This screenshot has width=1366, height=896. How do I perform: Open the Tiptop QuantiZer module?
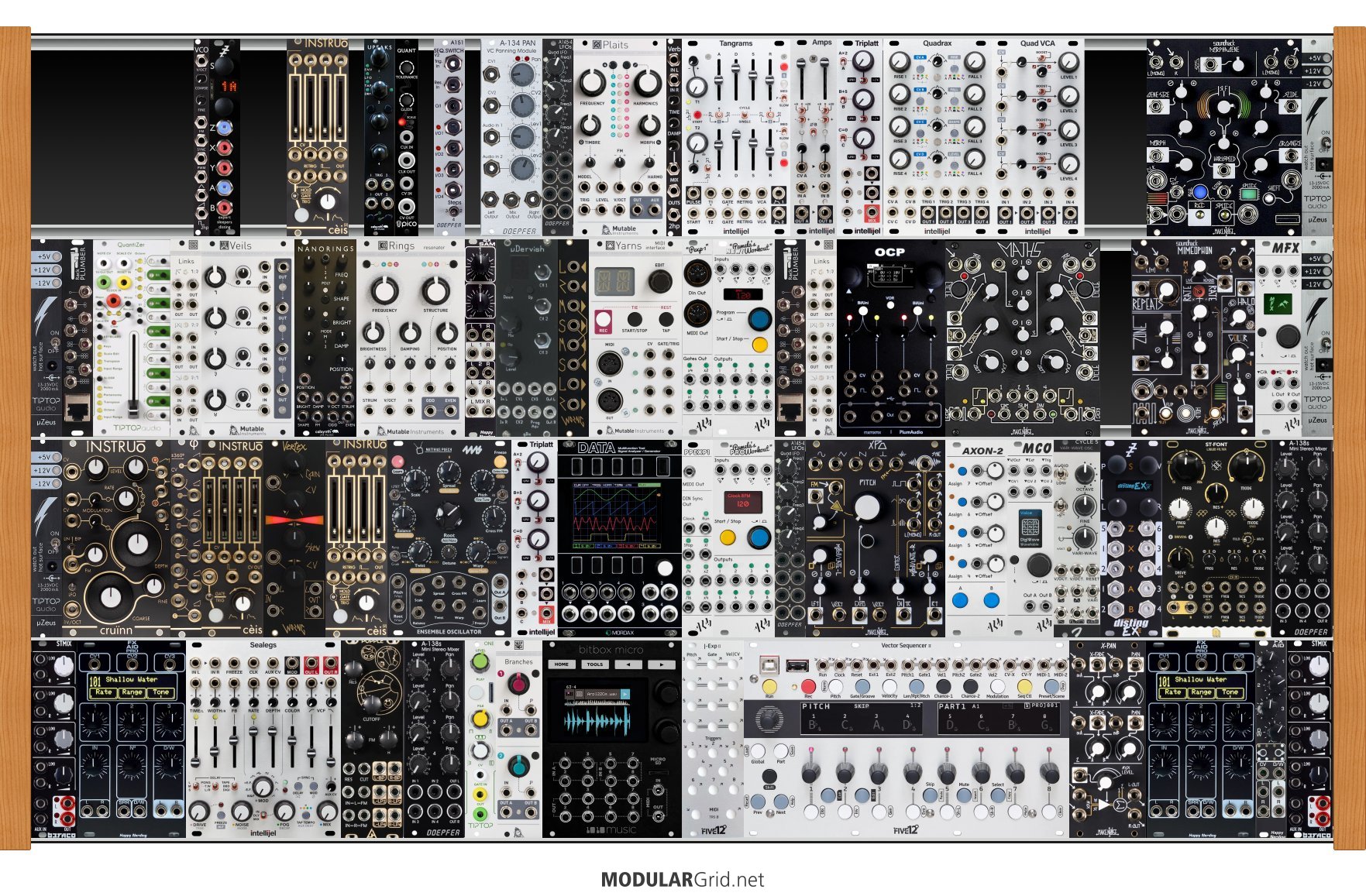click(x=132, y=338)
